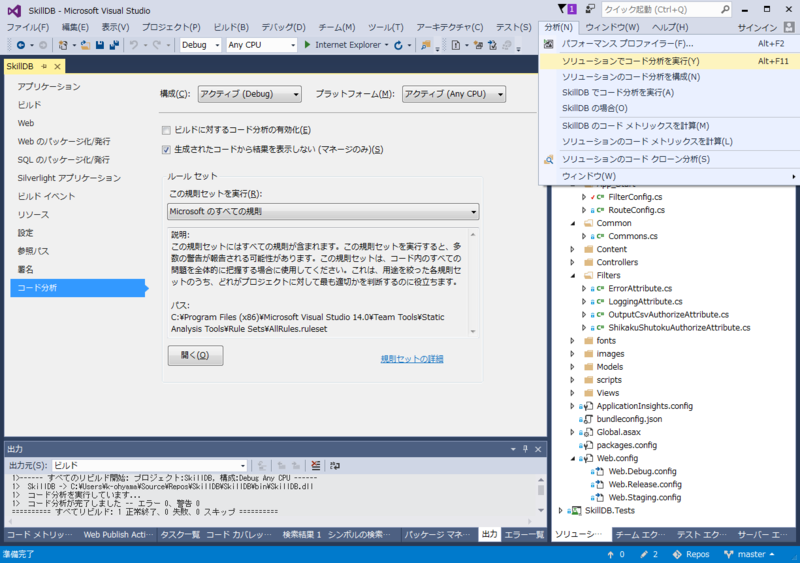Open the ファイル(F) menu
The width and height of the screenshot is (800, 563).
(x=28, y=27)
